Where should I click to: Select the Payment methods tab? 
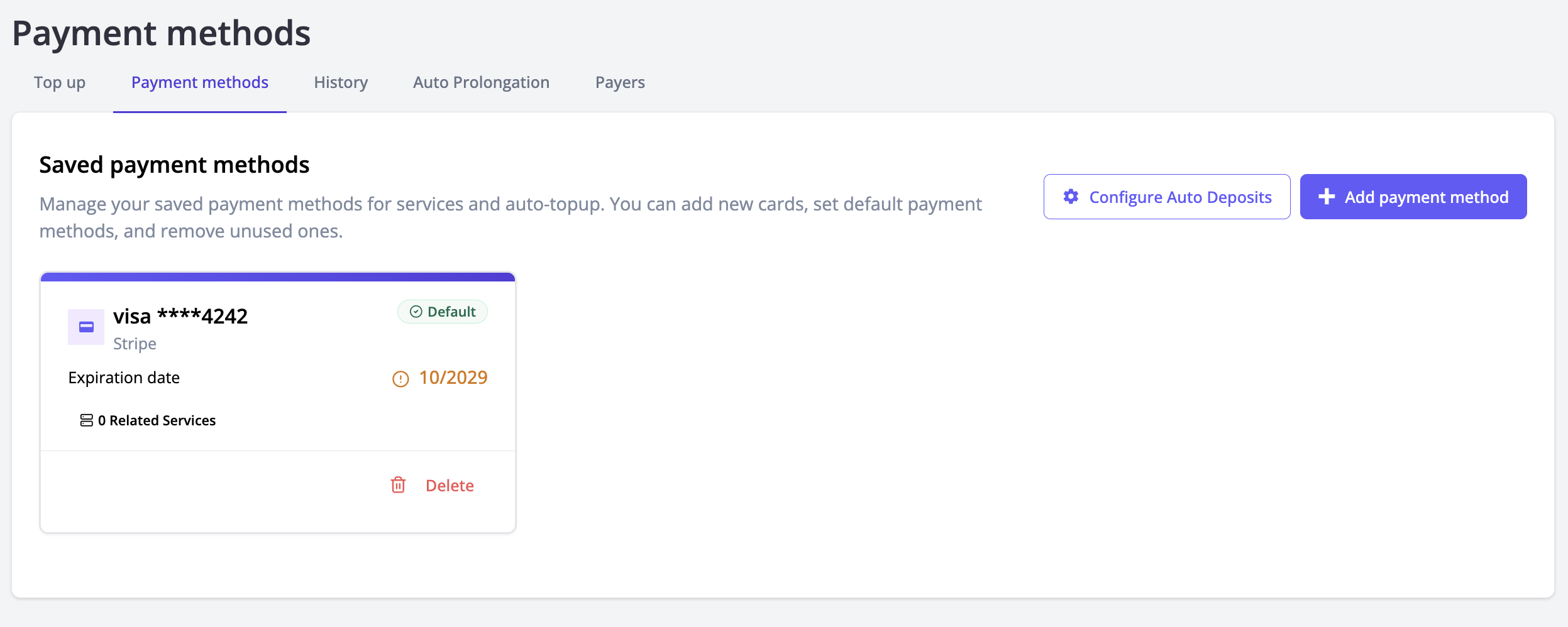click(199, 82)
